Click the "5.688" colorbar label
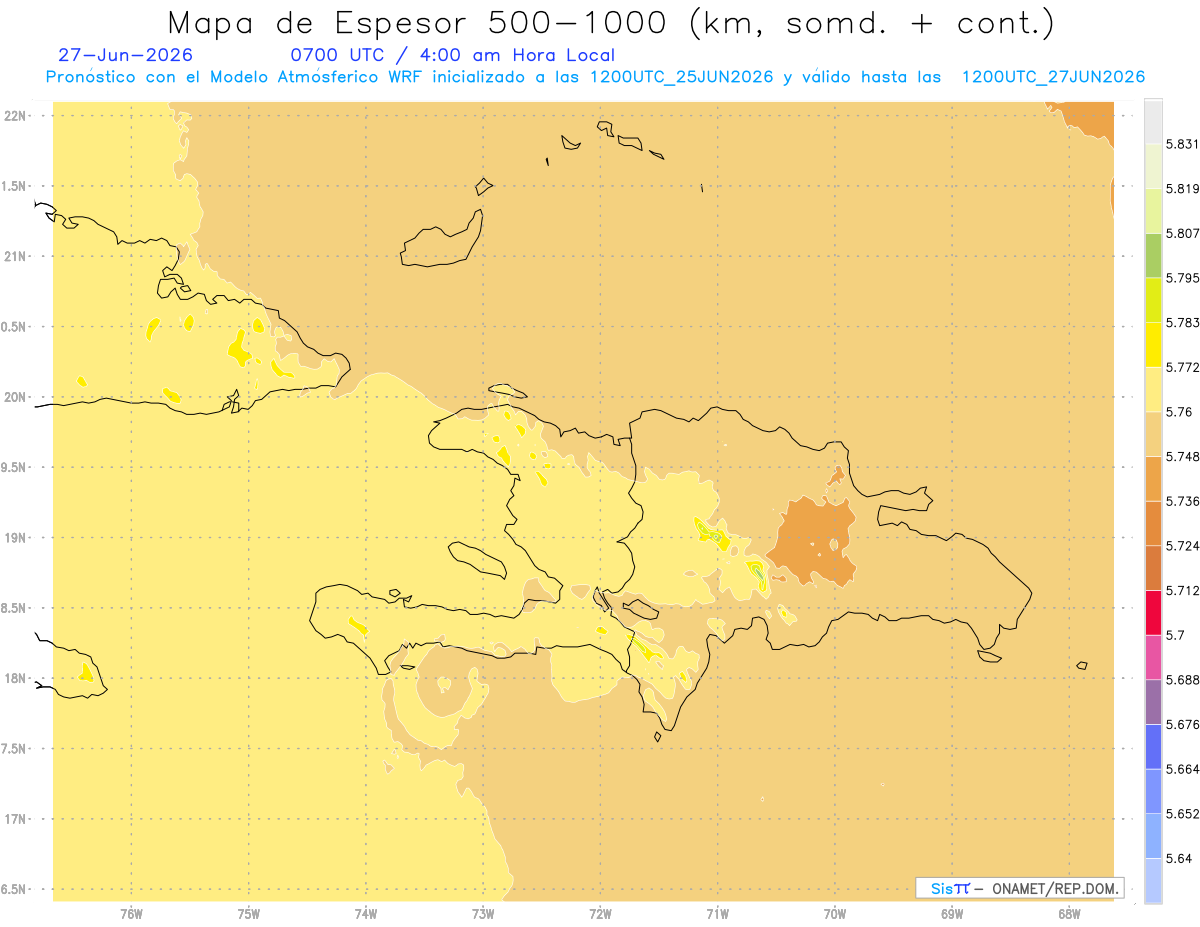 [1183, 679]
